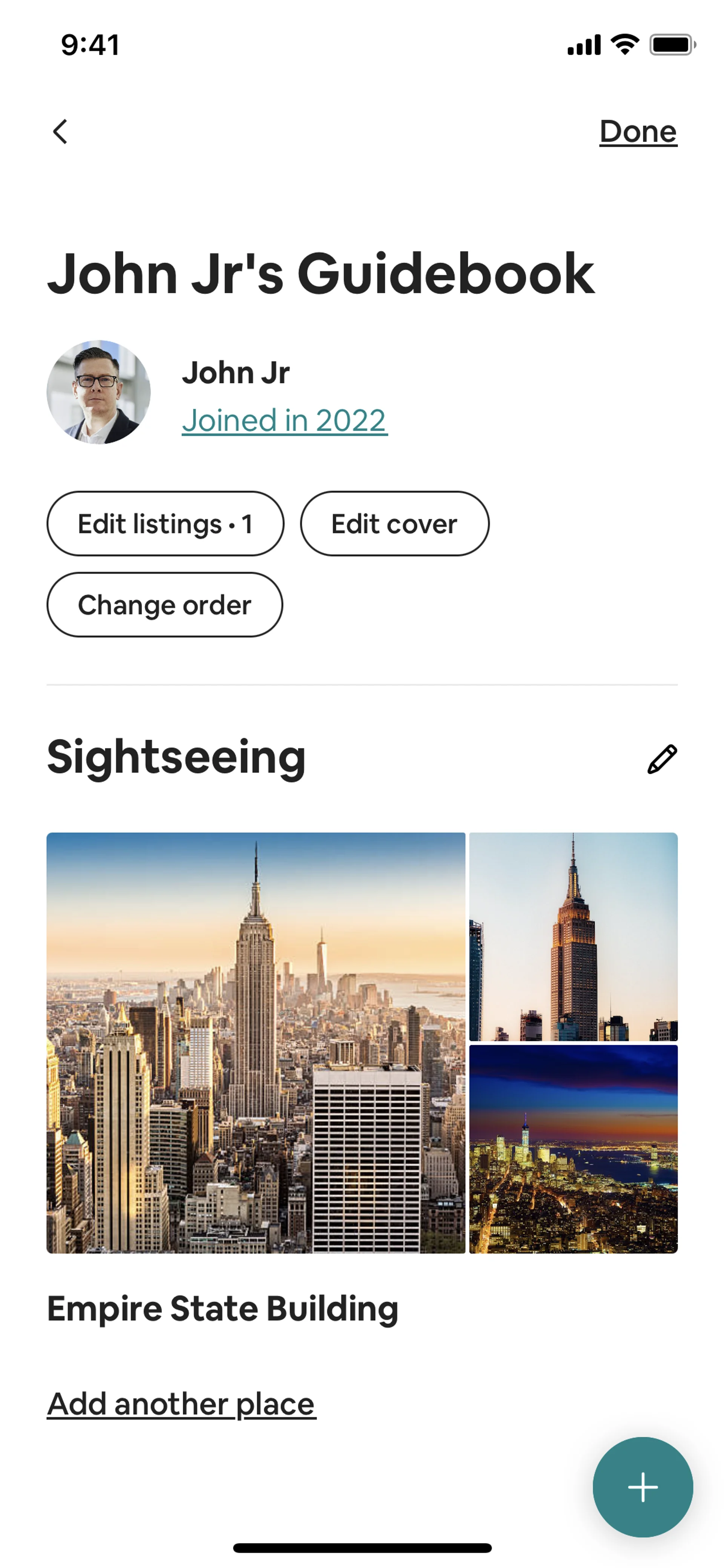Open the large Manhattan skyline photo
Image resolution: width=724 pixels, height=1568 pixels.
256,1043
